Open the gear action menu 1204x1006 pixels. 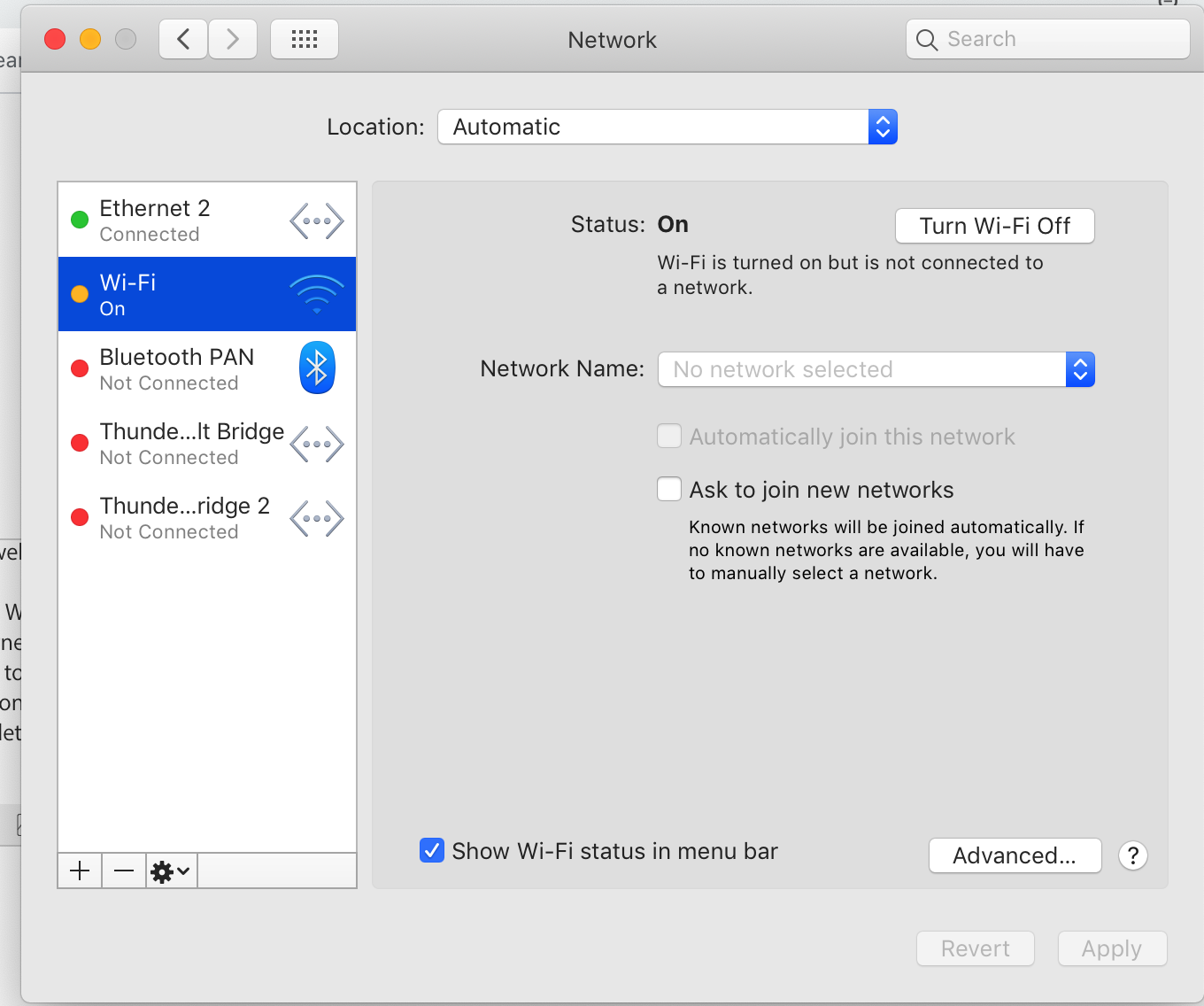coord(171,871)
